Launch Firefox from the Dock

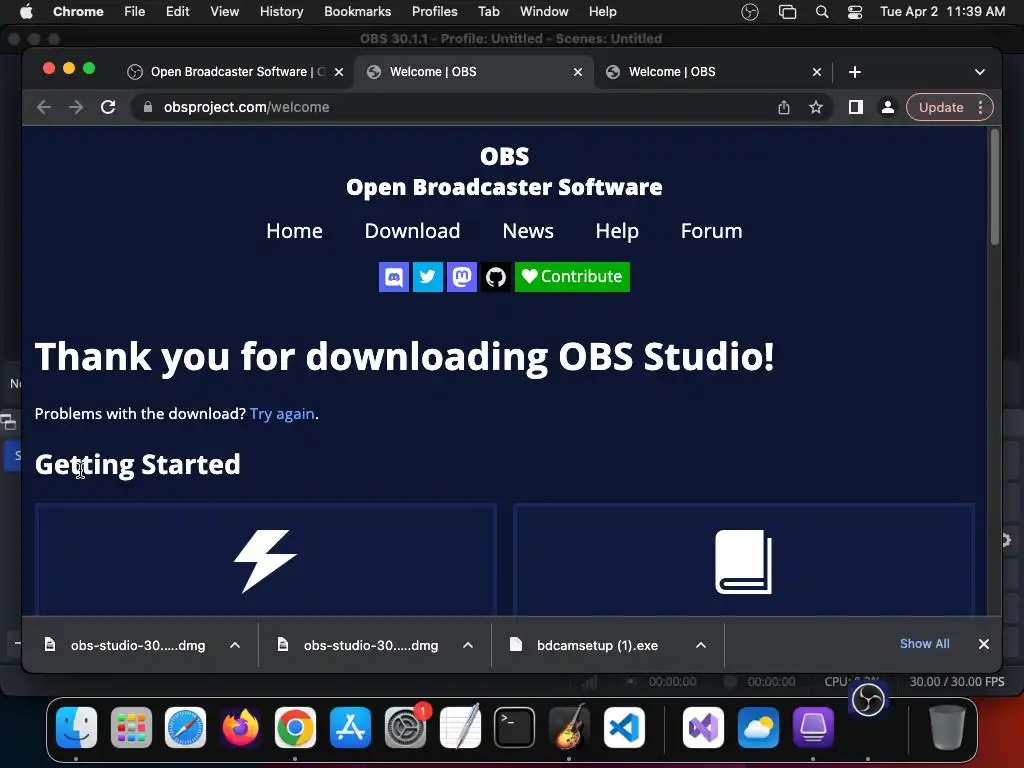click(240, 728)
